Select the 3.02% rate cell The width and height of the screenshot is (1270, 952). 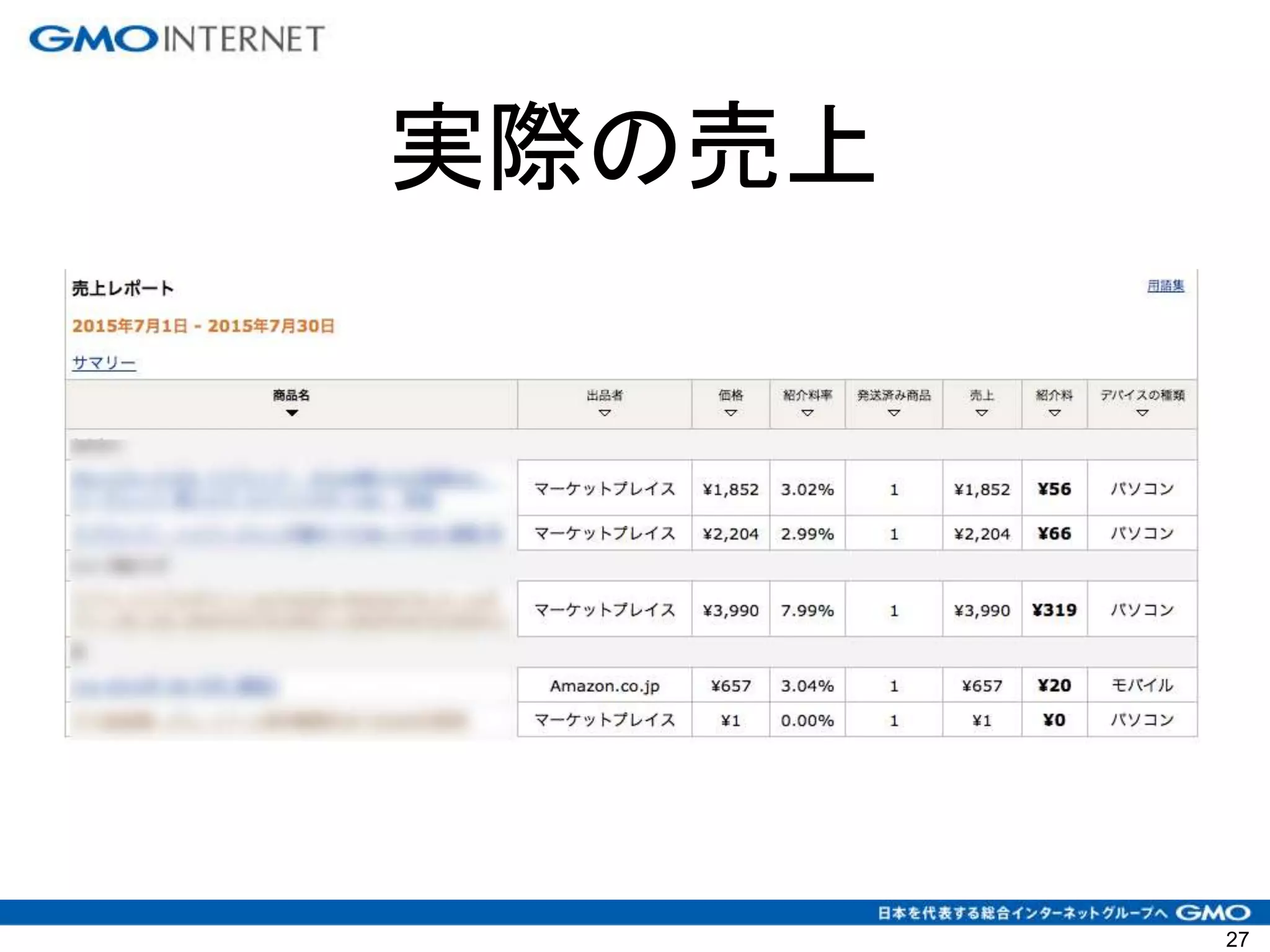pos(807,489)
